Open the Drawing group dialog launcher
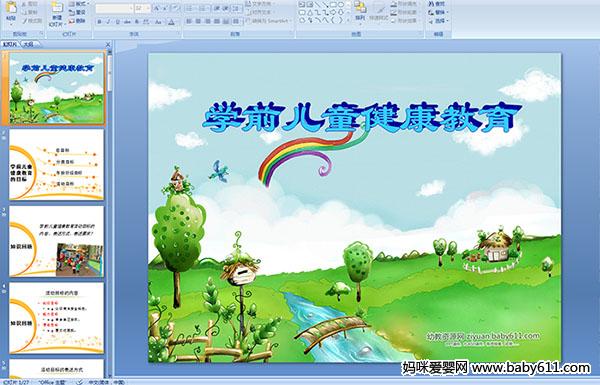 point(421,34)
